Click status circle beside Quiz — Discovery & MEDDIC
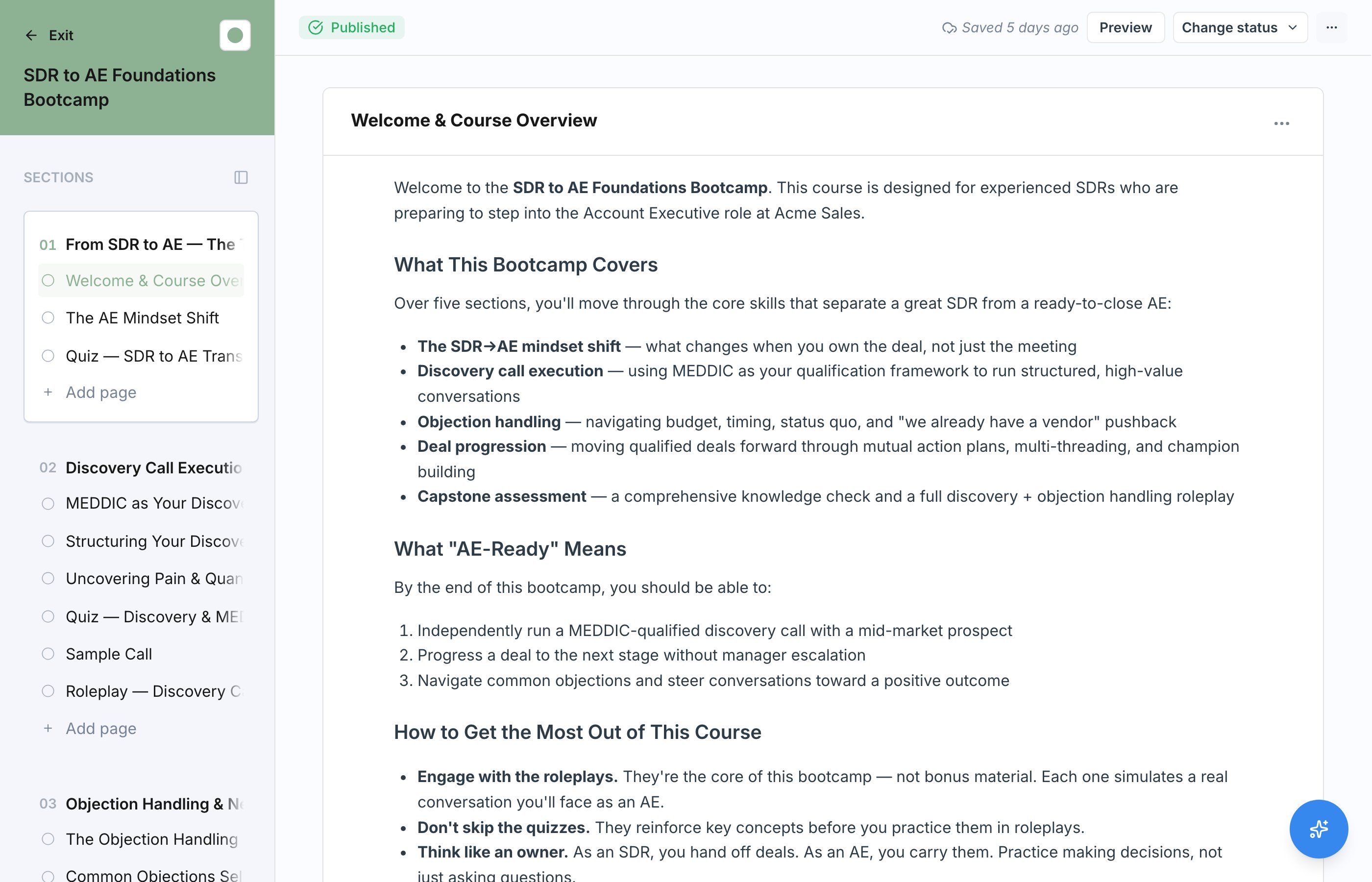This screenshot has width=1372, height=882. point(48,616)
